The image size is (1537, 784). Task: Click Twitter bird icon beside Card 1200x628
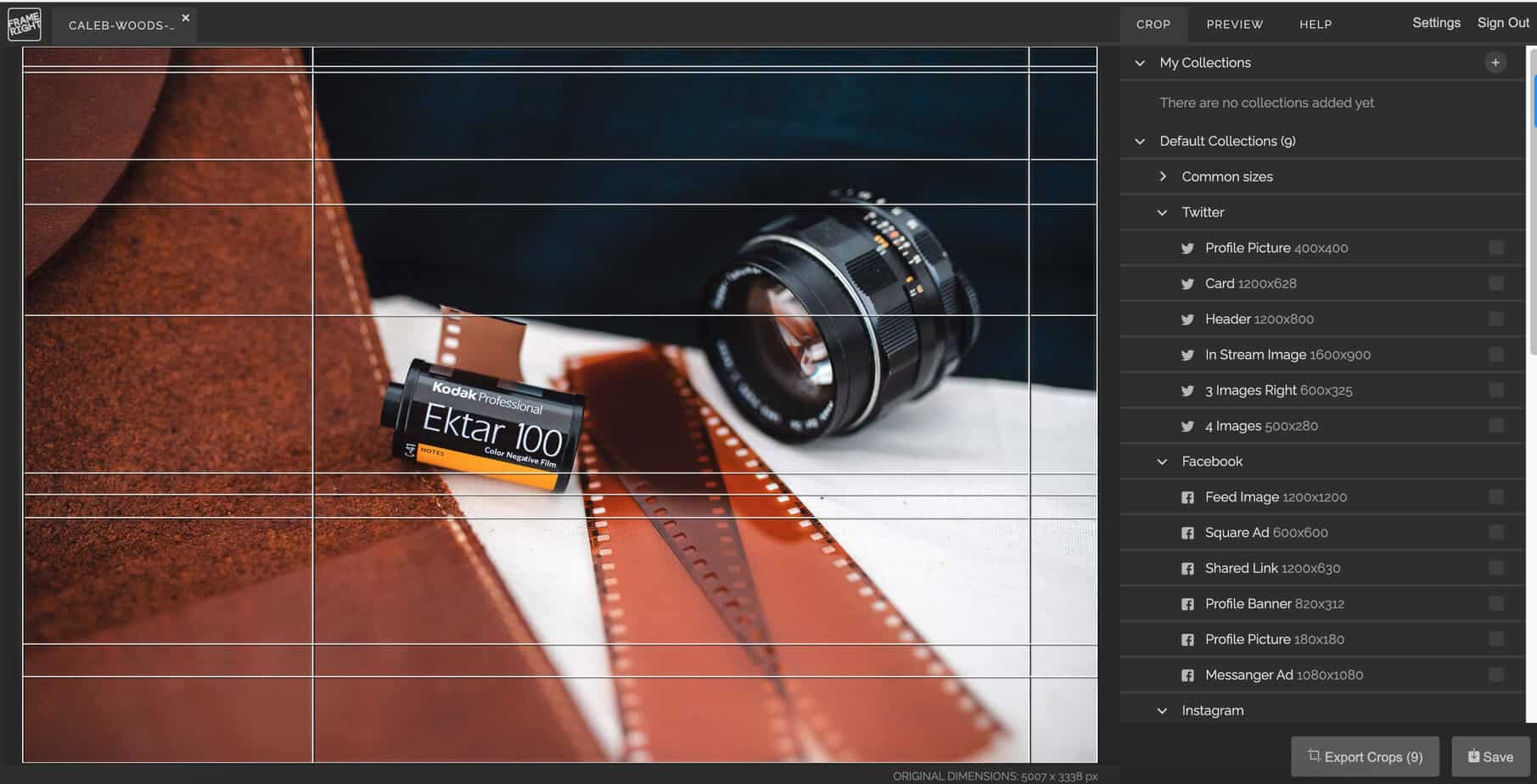point(1187,284)
